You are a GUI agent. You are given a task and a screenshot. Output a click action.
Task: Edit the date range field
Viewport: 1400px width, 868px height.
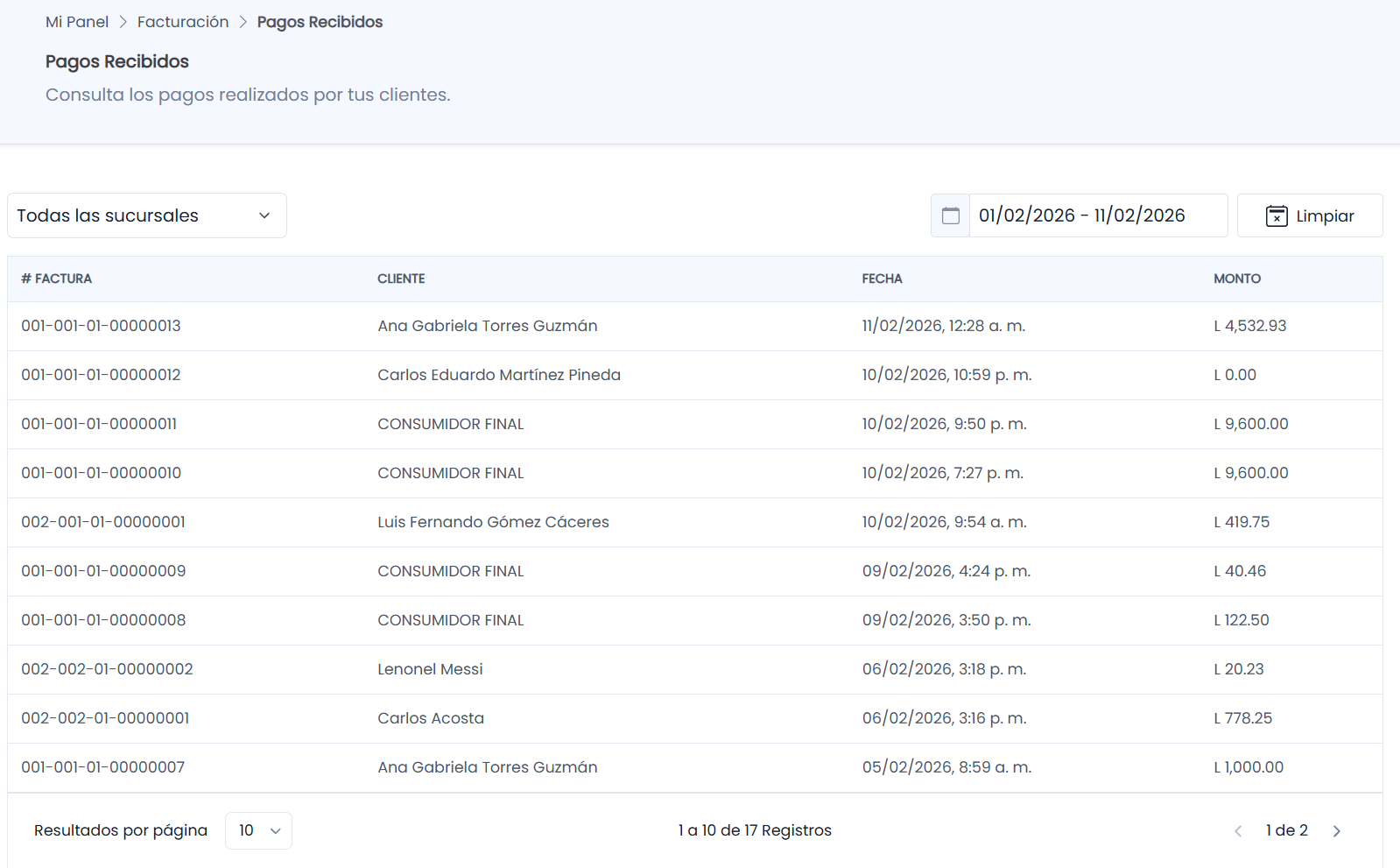click(1098, 215)
